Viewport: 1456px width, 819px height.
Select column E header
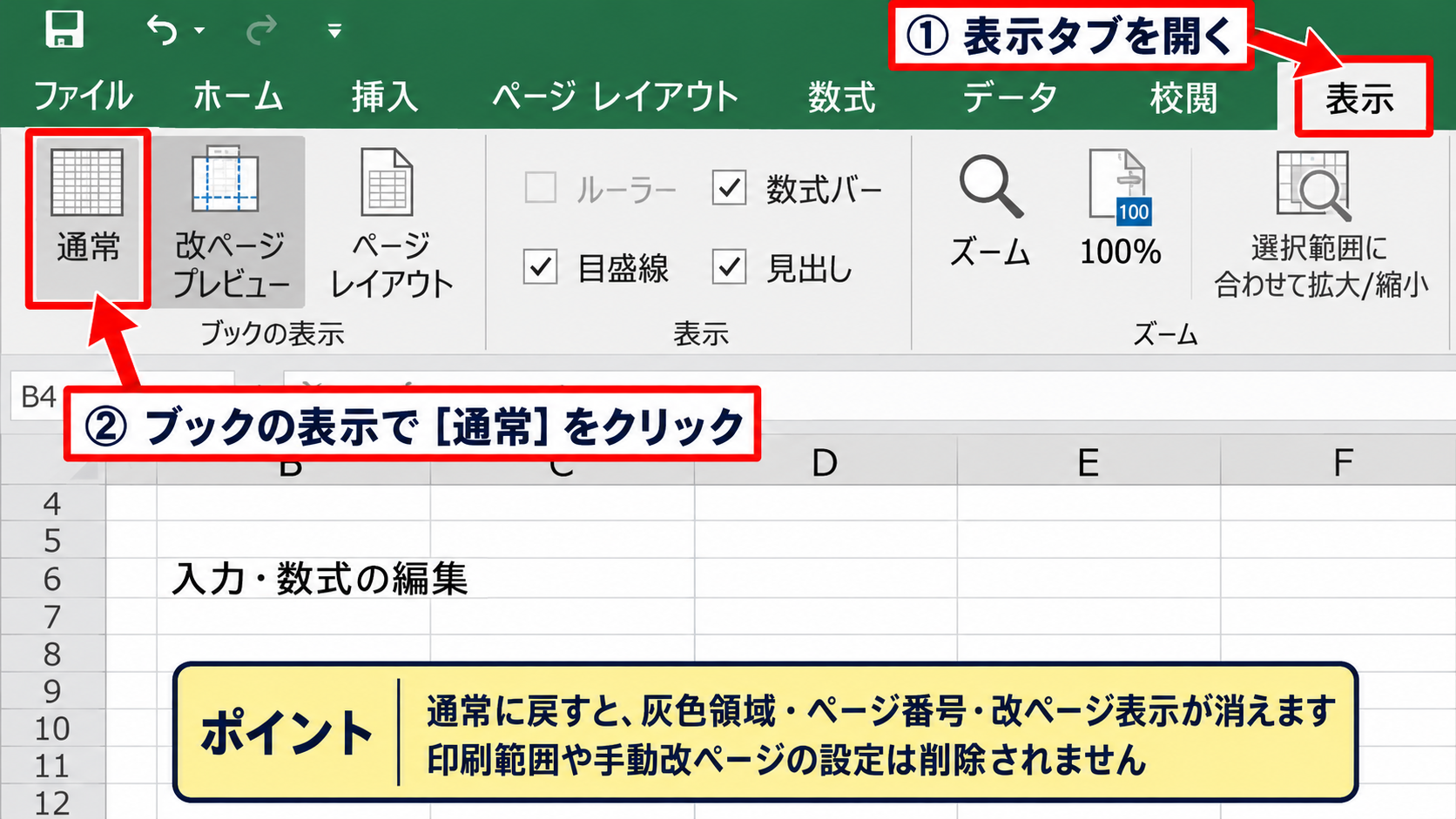1089,461
